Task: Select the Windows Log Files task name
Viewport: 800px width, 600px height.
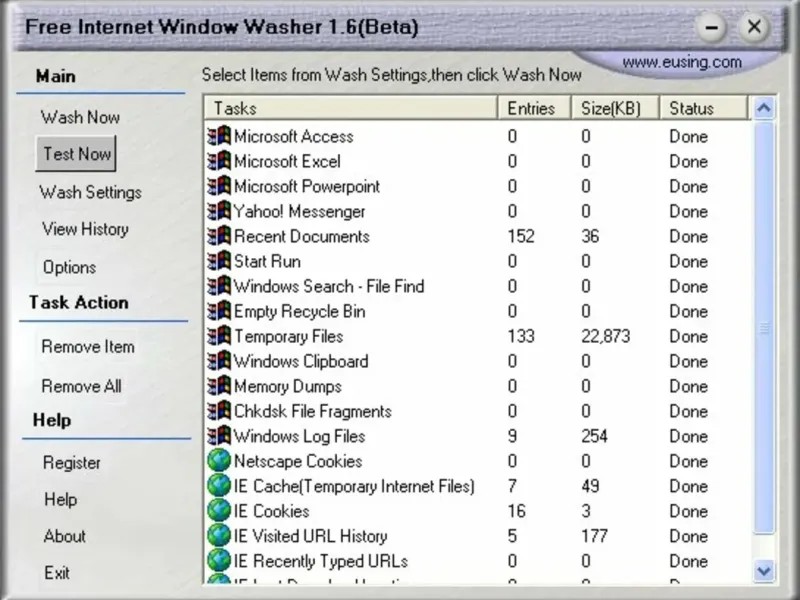Action: [299, 436]
